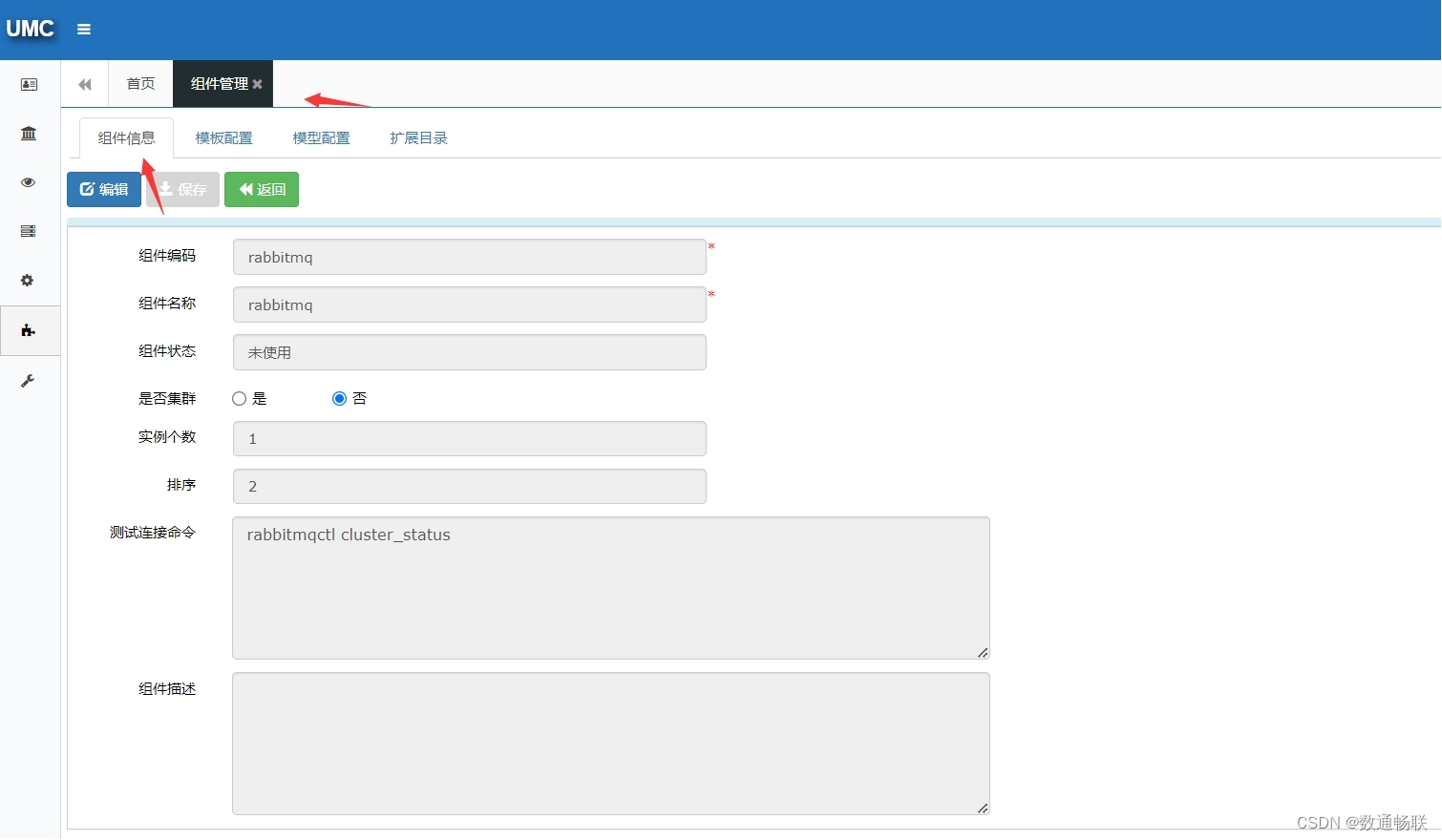
Task: Switch to the 首页 tab
Action: tap(140, 84)
